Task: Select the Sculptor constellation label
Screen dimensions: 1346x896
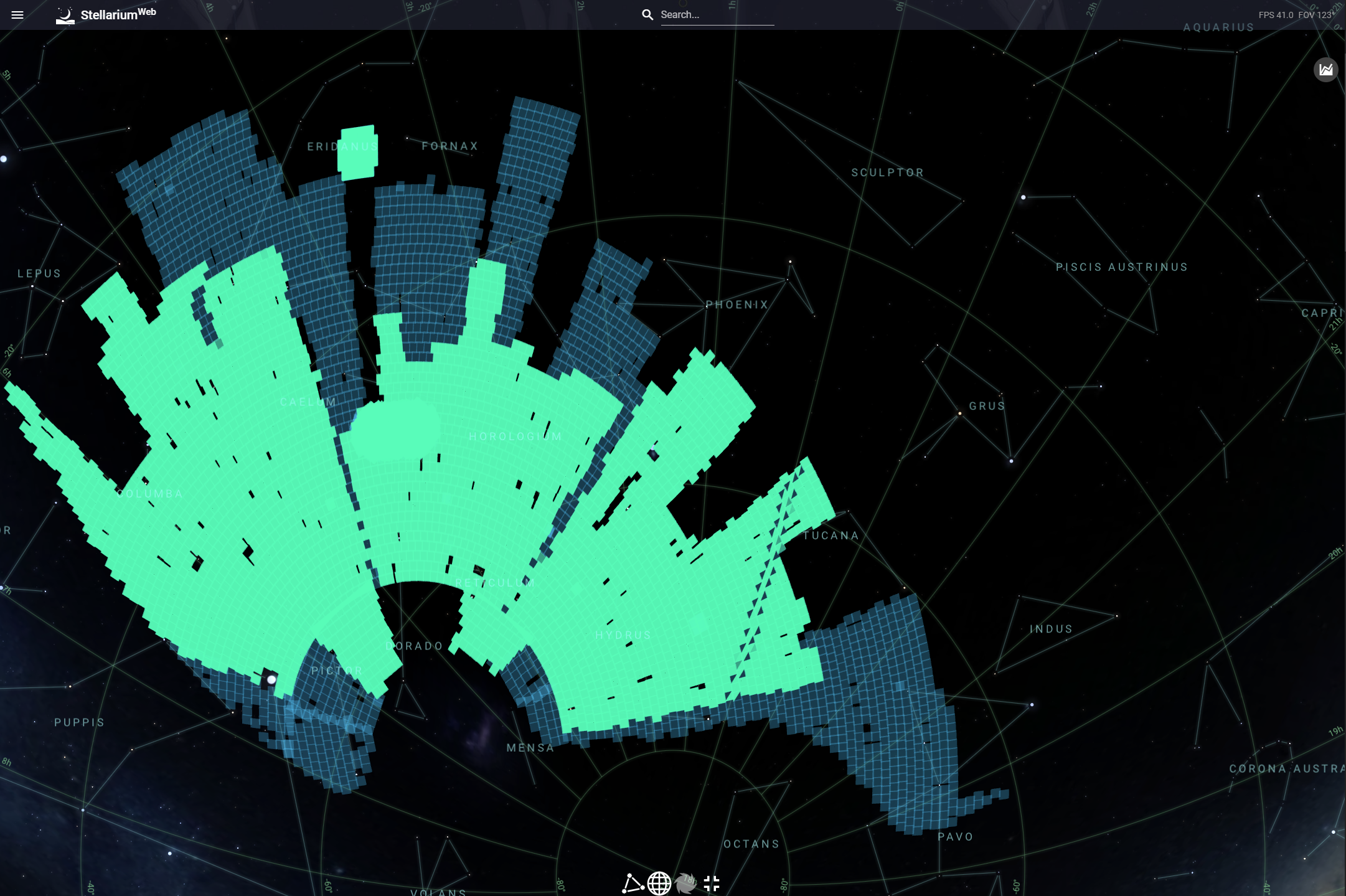Action: pyautogui.click(x=888, y=172)
